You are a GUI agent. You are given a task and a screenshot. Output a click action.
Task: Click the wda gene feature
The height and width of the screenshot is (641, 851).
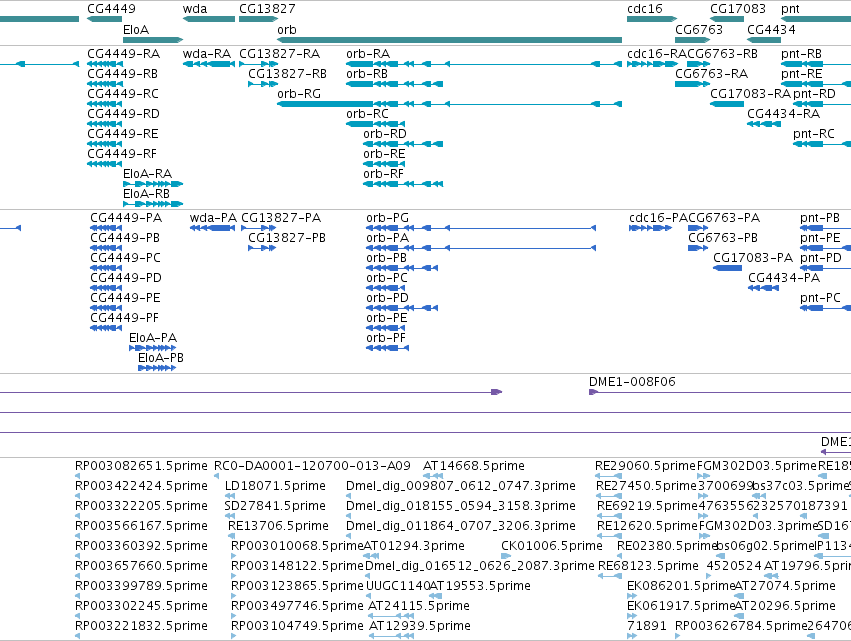point(209,19)
